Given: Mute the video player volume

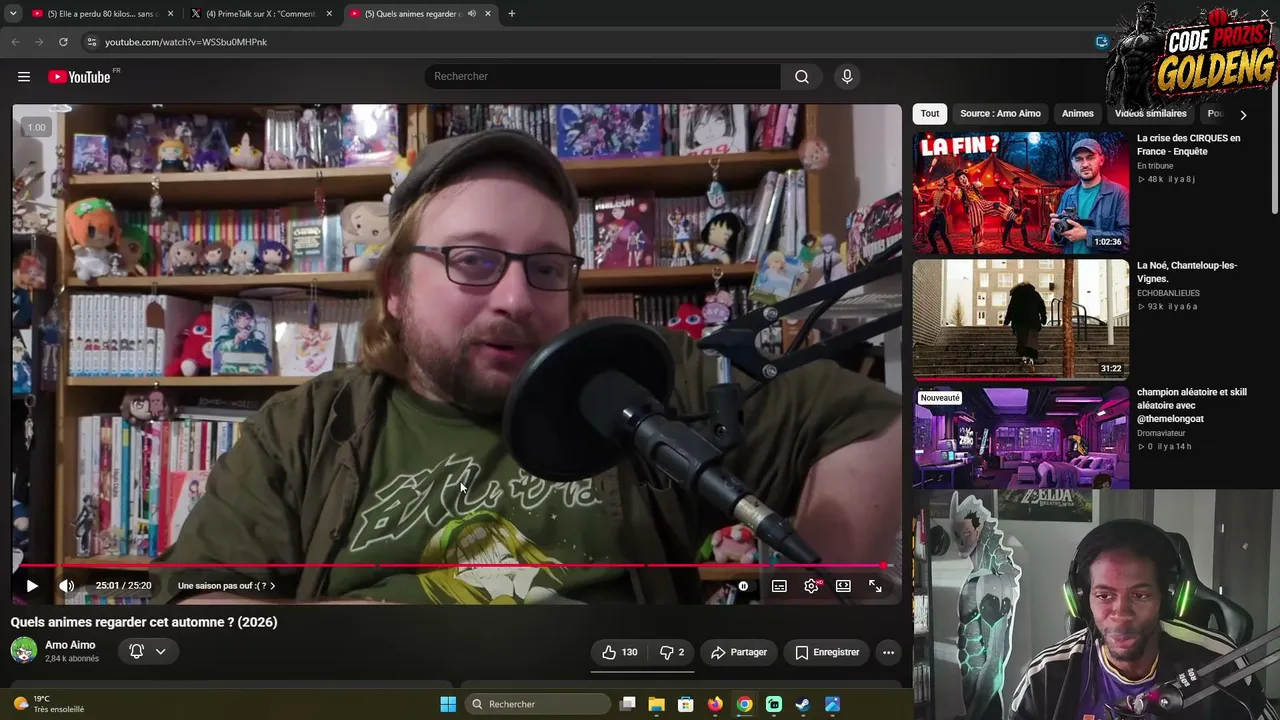Looking at the screenshot, I should coord(66,586).
